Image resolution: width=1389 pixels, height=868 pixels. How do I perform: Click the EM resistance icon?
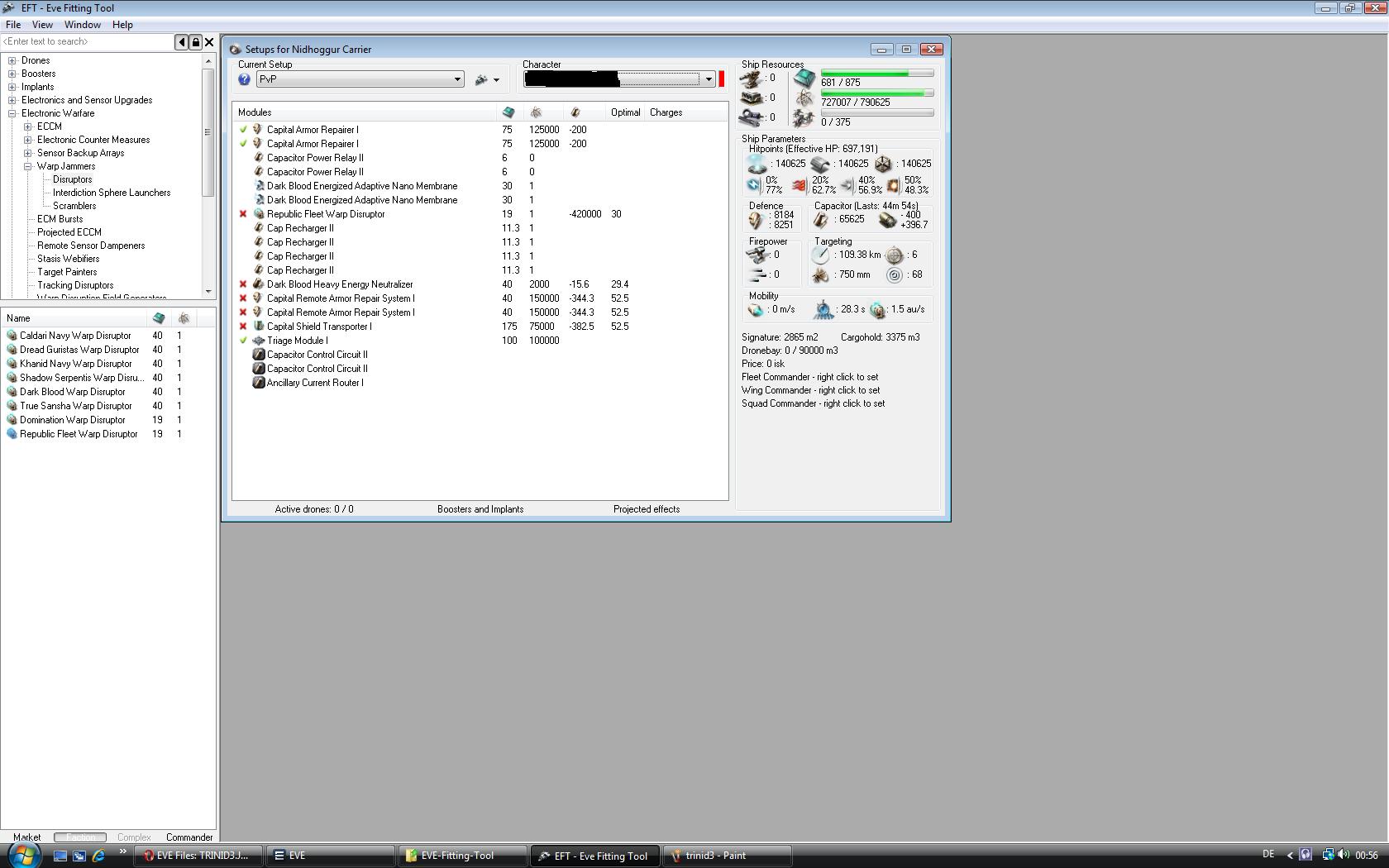[753, 185]
